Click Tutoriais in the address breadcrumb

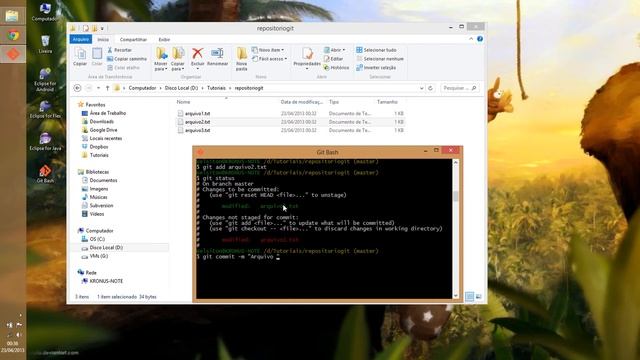[x=216, y=88]
